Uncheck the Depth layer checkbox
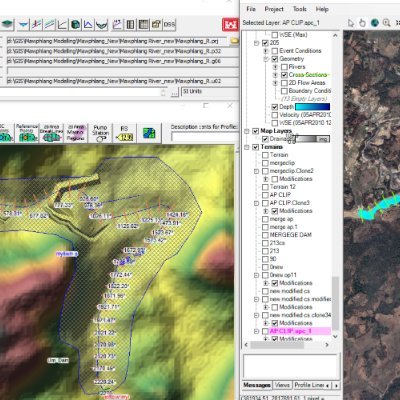The width and height of the screenshot is (400, 400). pos(275,107)
